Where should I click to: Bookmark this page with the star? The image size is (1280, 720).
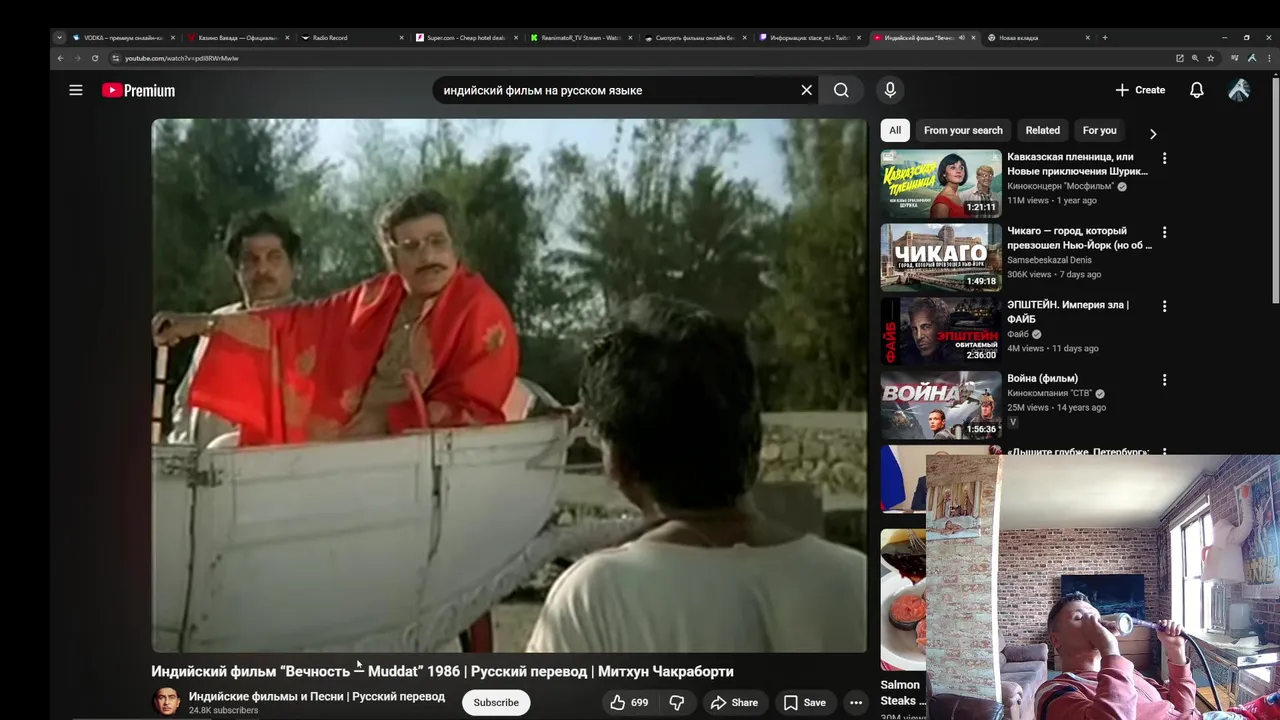click(1210, 58)
